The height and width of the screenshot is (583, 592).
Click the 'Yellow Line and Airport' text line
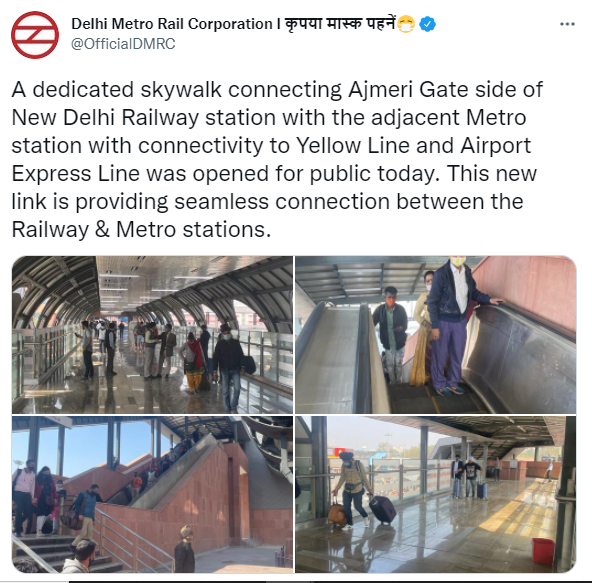413,145
